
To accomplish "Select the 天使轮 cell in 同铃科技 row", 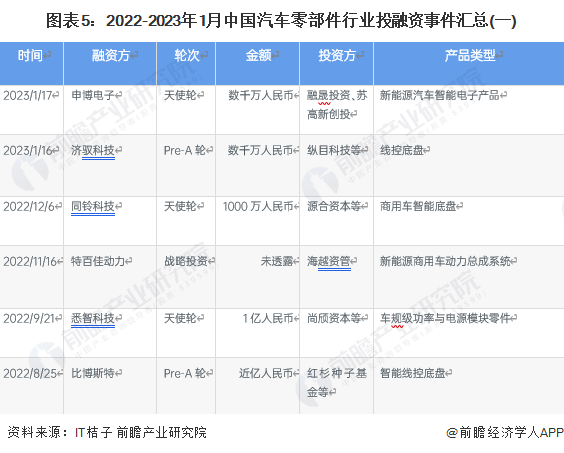I will click(186, 221).
